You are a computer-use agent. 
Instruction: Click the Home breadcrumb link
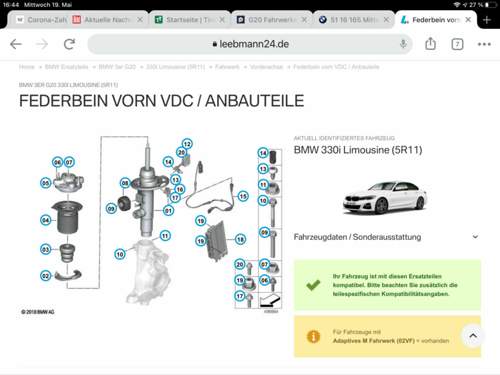pos(27,67)
